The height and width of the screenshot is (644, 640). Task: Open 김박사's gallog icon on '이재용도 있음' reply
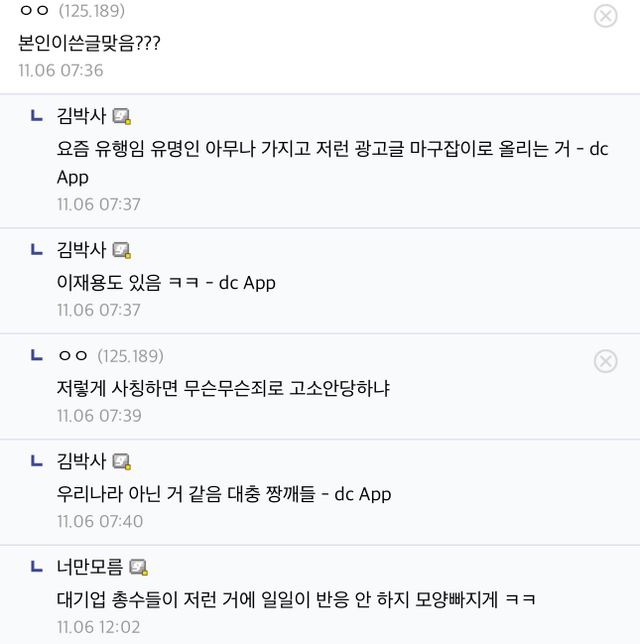pos(122,250)
